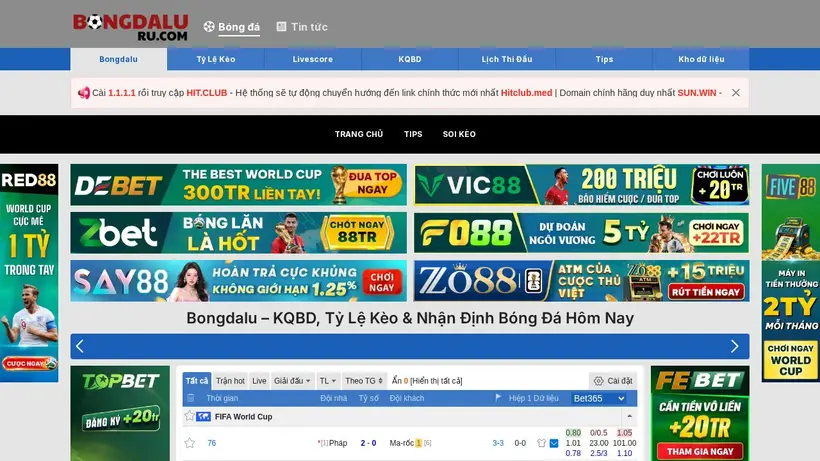Open the TL dropdown

[327, 381]
